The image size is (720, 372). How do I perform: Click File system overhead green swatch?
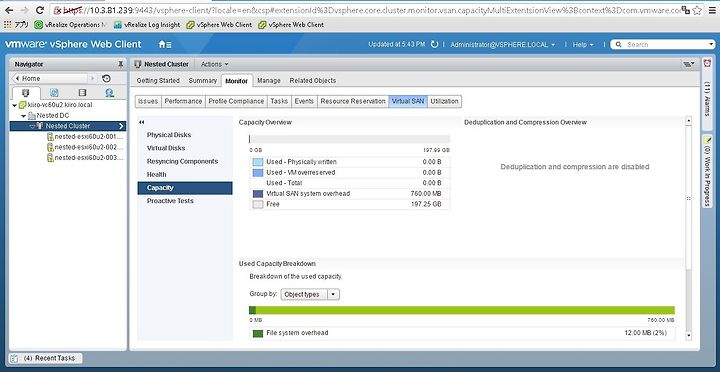pyautogui.click(x=258, y=333)
